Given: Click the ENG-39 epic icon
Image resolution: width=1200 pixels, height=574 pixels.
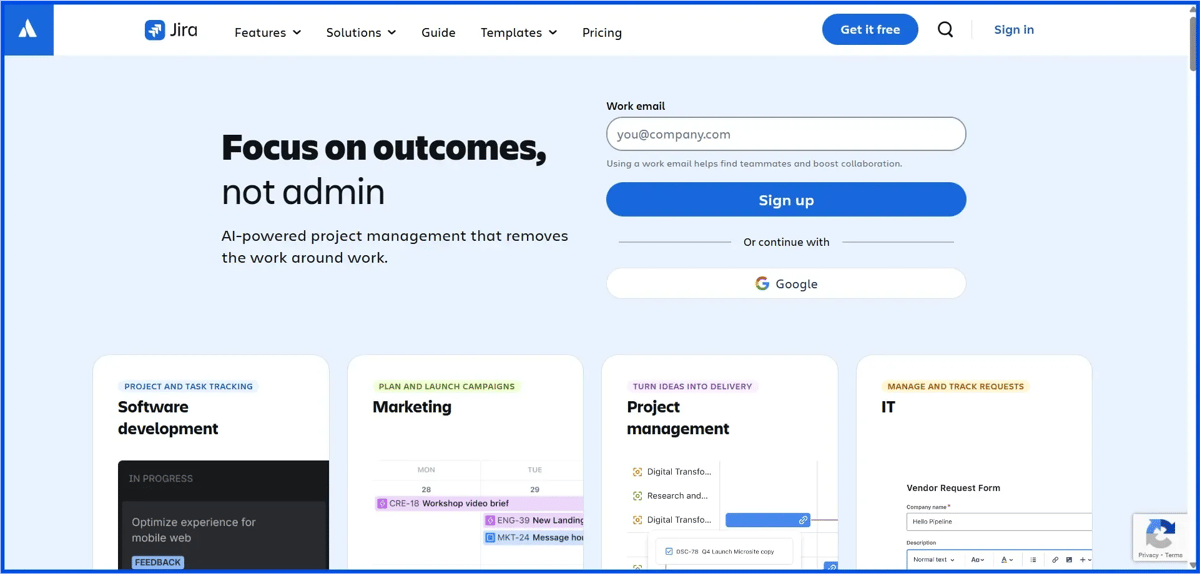Looking at the screenshot, I should [490, 520].
